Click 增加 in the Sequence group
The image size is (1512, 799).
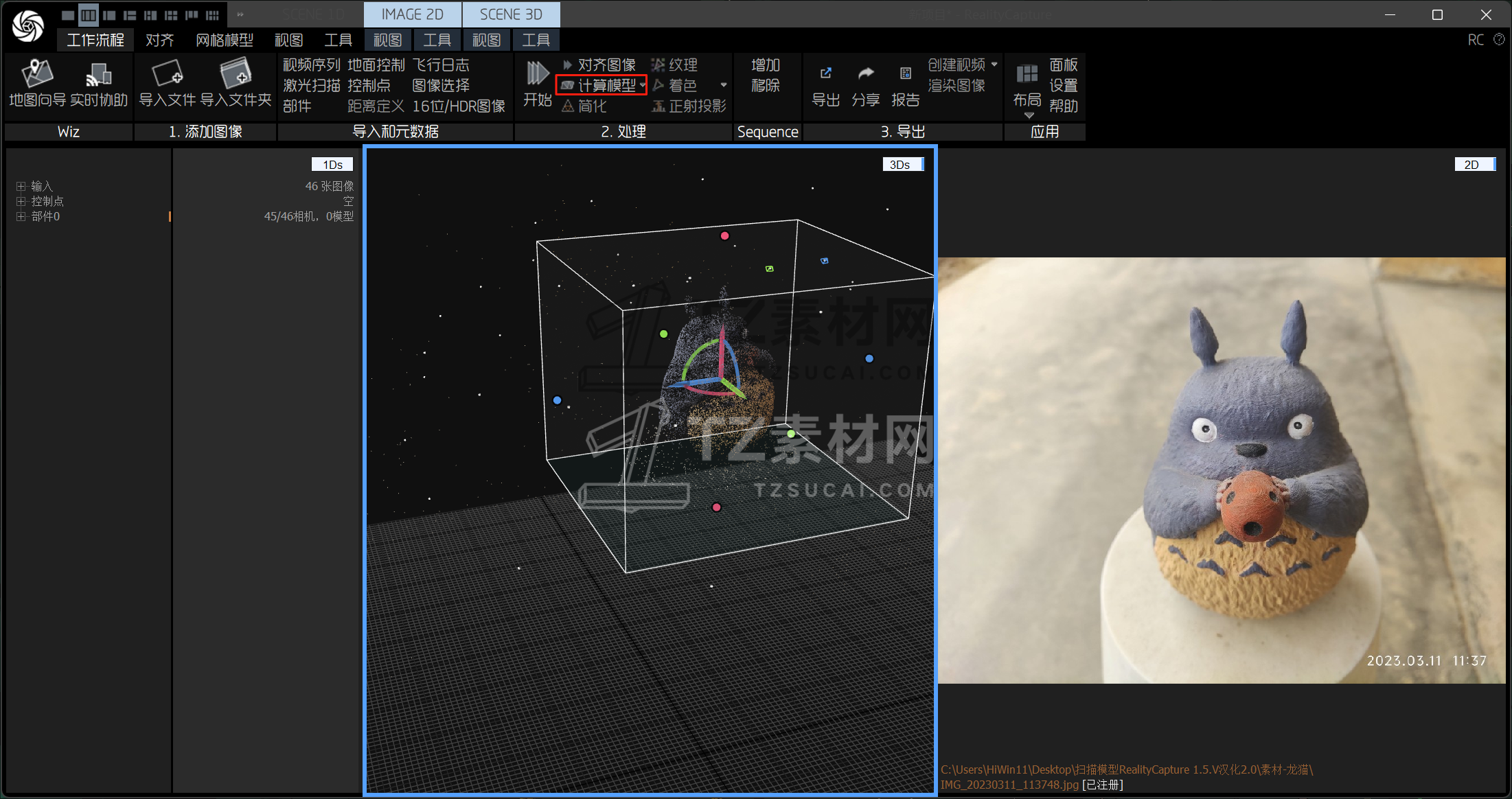point(766,65)
